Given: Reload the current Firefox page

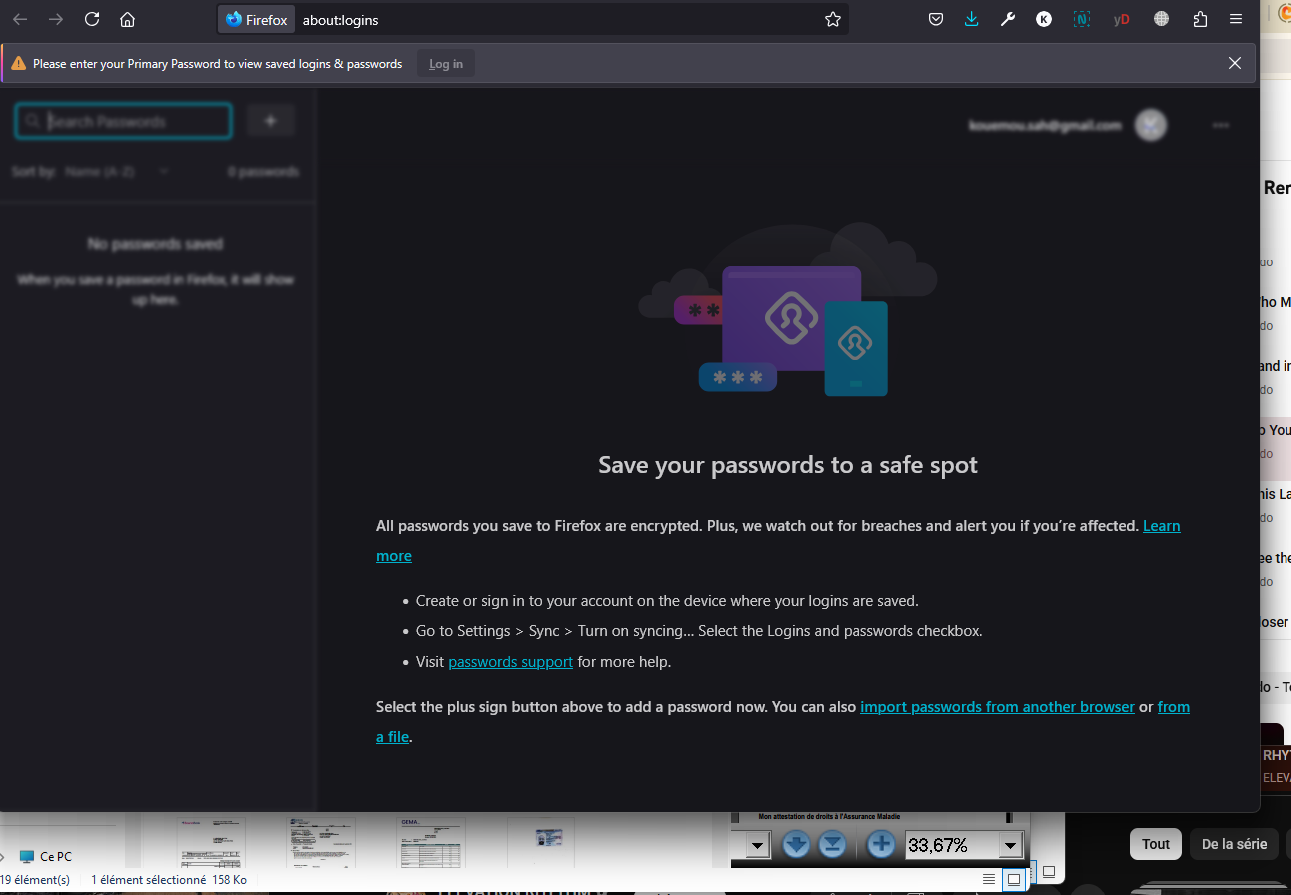Looking at the screenshot, I should coord(92,19).
